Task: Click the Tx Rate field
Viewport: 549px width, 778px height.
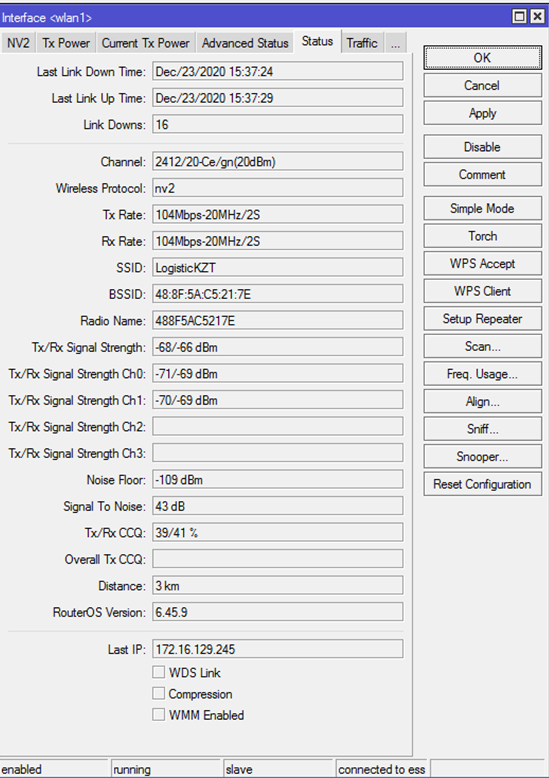Action: (277, 215)
